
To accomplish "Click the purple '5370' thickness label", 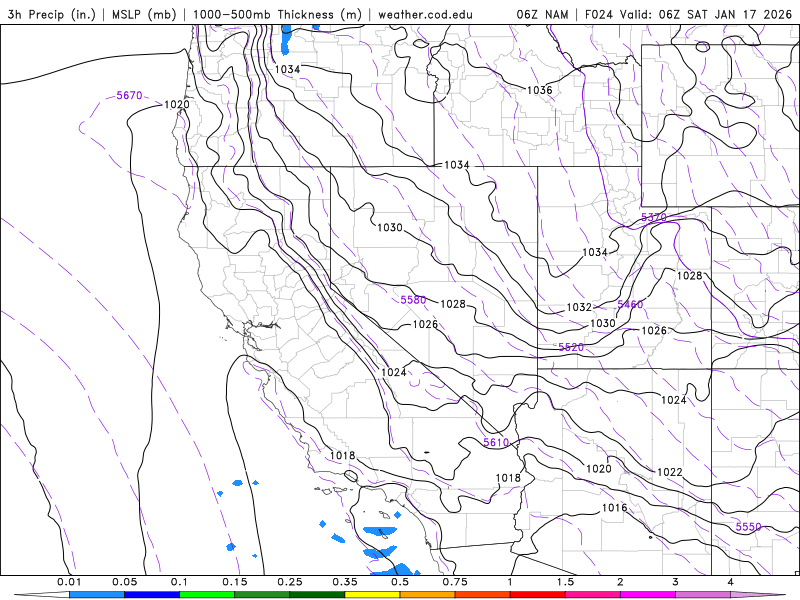I will (654, 217).
